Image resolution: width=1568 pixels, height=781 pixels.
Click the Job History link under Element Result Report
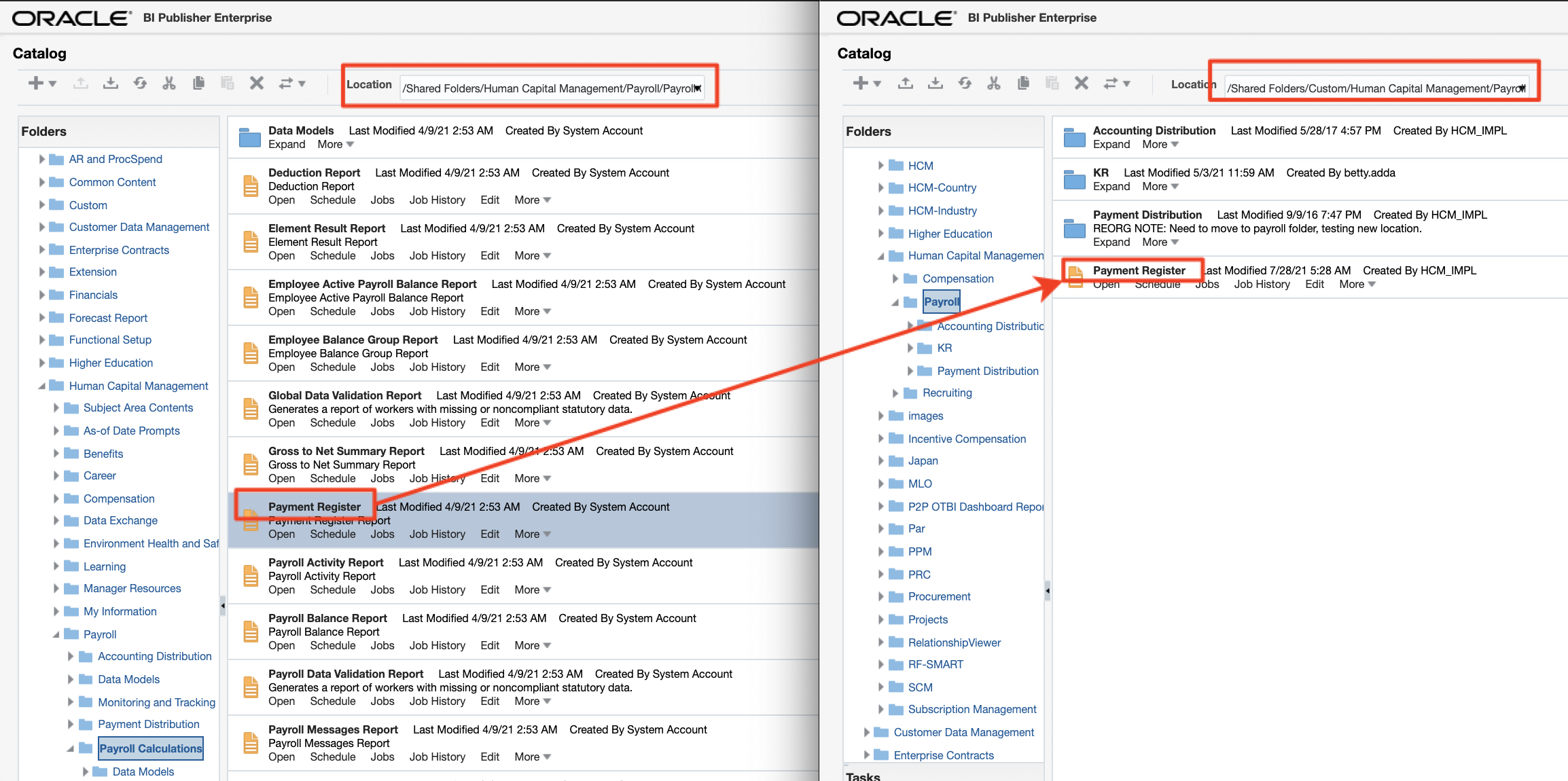pos(437,256)
